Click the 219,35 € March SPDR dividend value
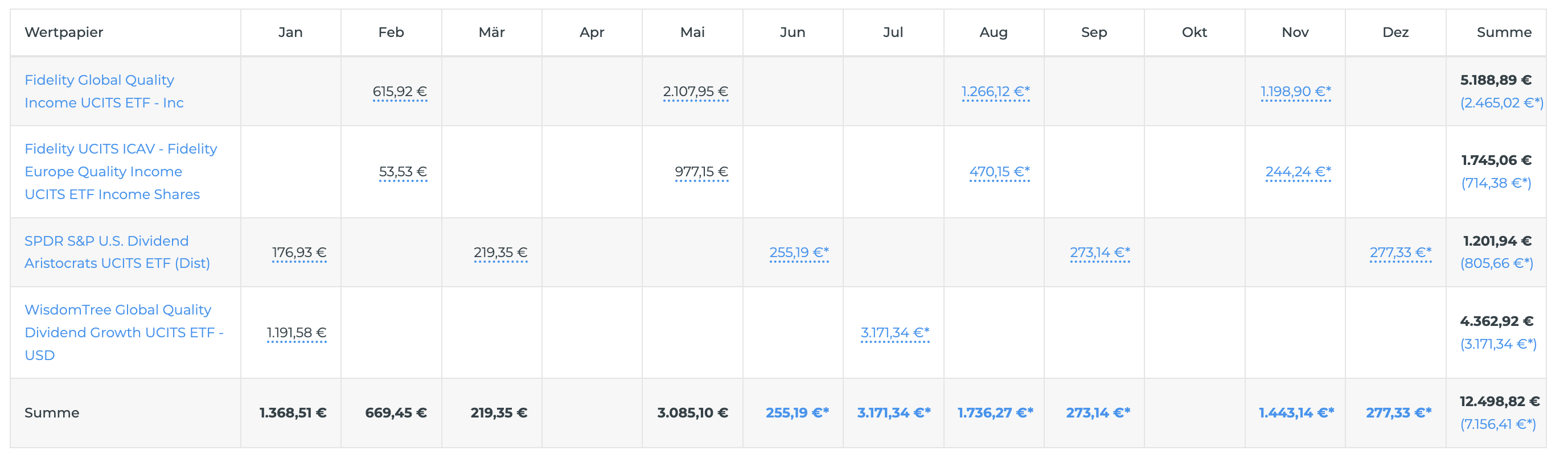Screen dimensions: 1568x463 coord(500,252)
